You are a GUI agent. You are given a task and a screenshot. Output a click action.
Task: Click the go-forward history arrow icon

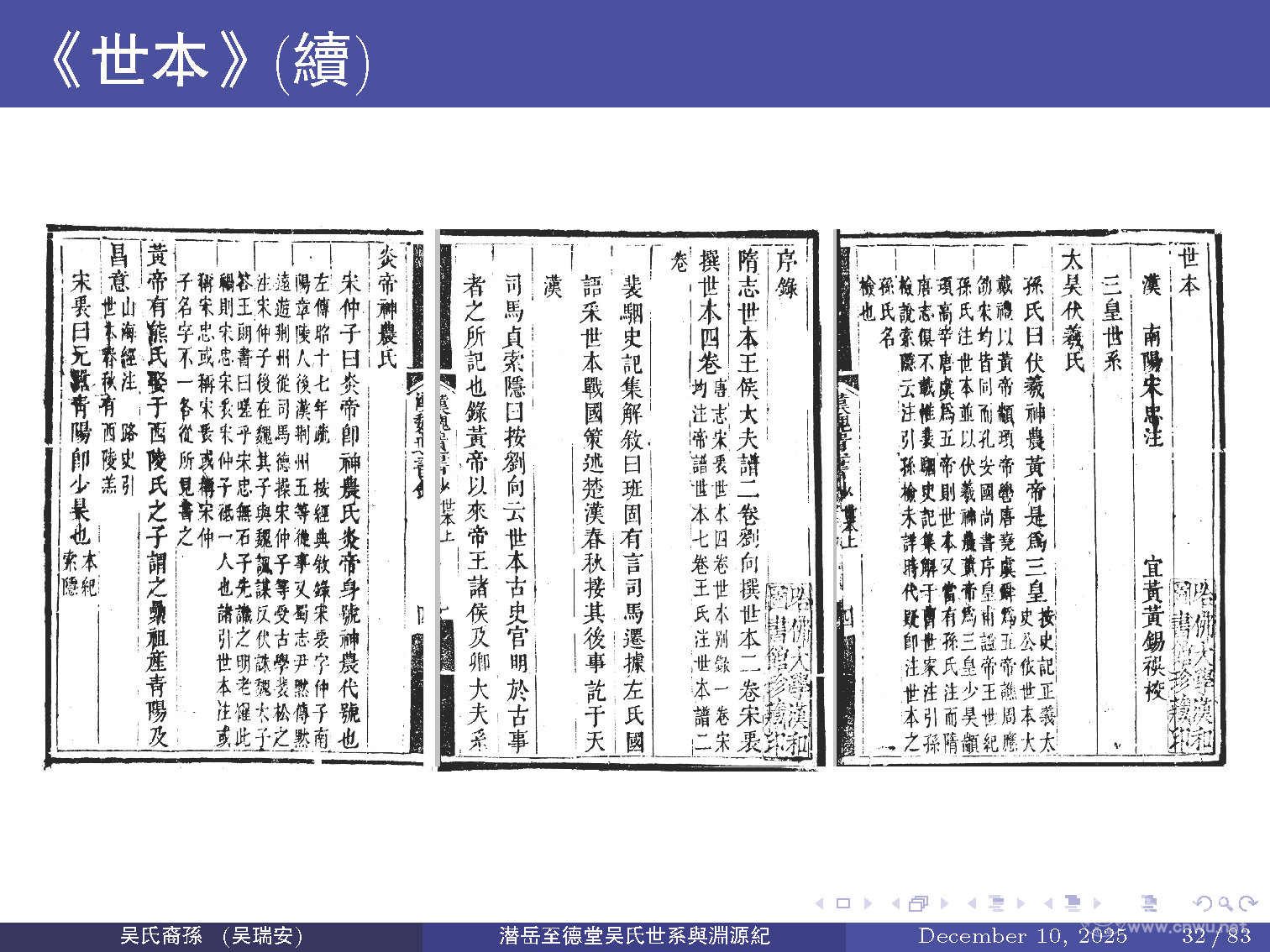point(1247,903)
